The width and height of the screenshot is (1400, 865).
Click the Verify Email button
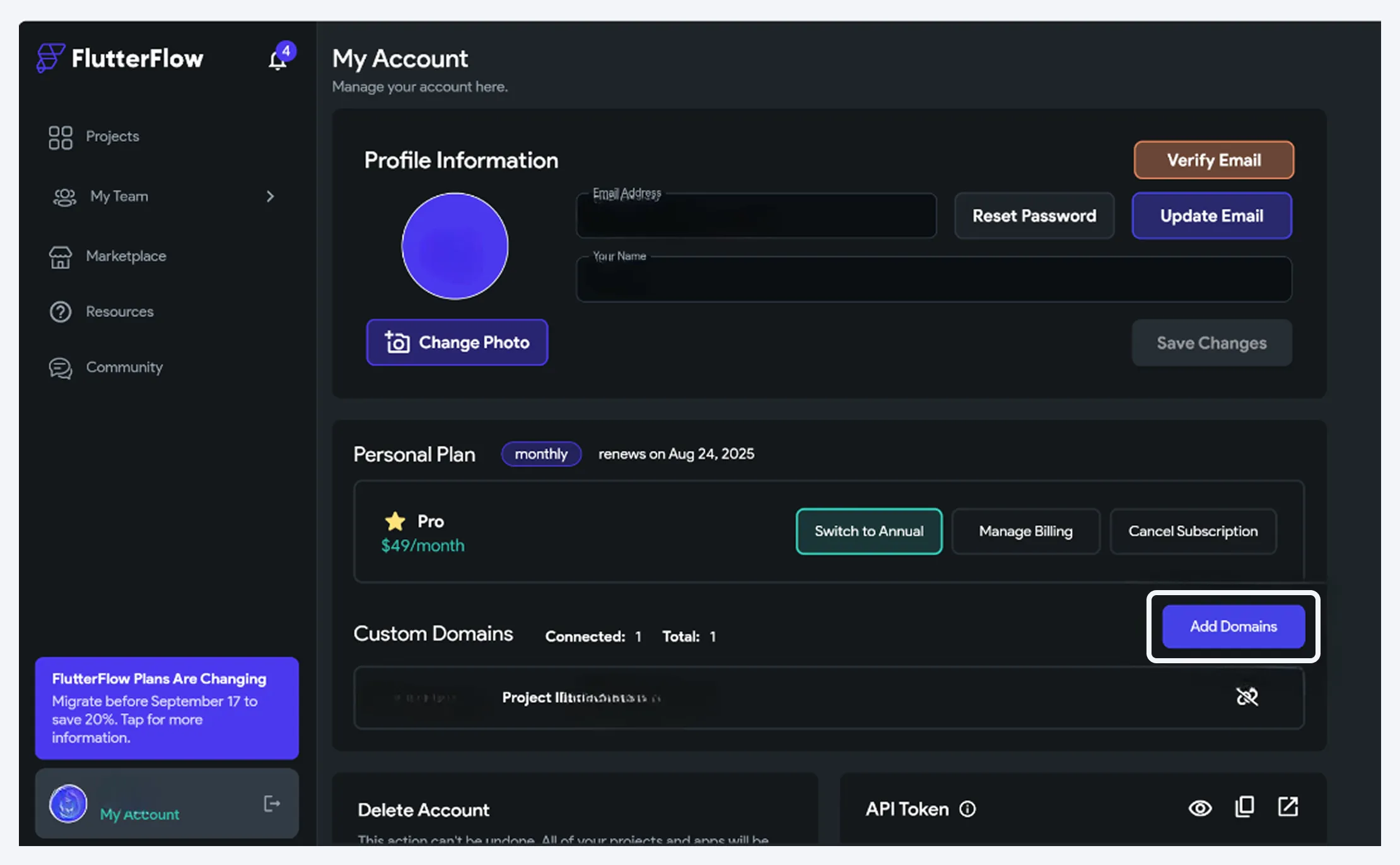coord(1214,160)
